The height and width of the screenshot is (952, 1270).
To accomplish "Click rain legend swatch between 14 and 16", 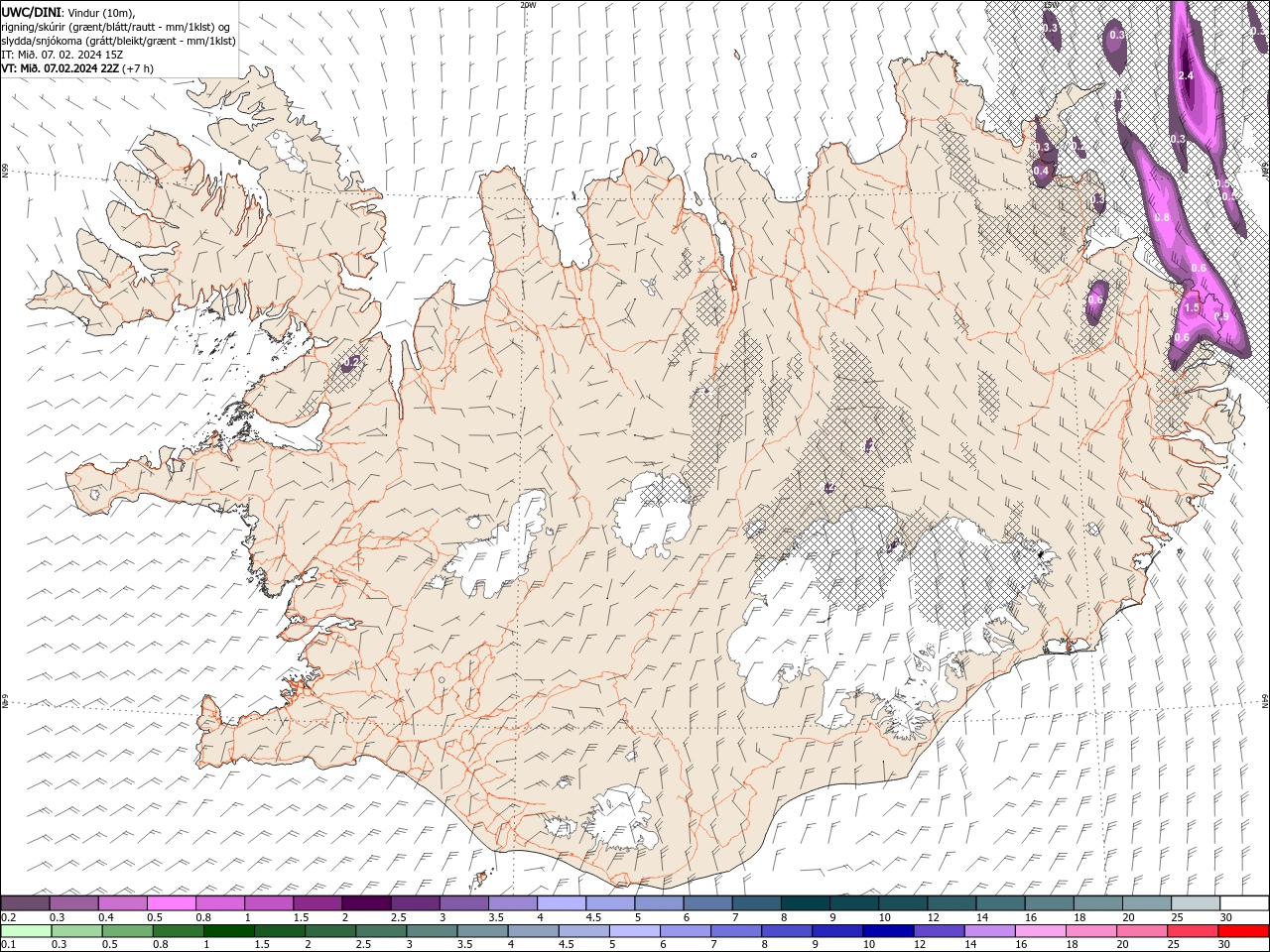I will [989, 931].
